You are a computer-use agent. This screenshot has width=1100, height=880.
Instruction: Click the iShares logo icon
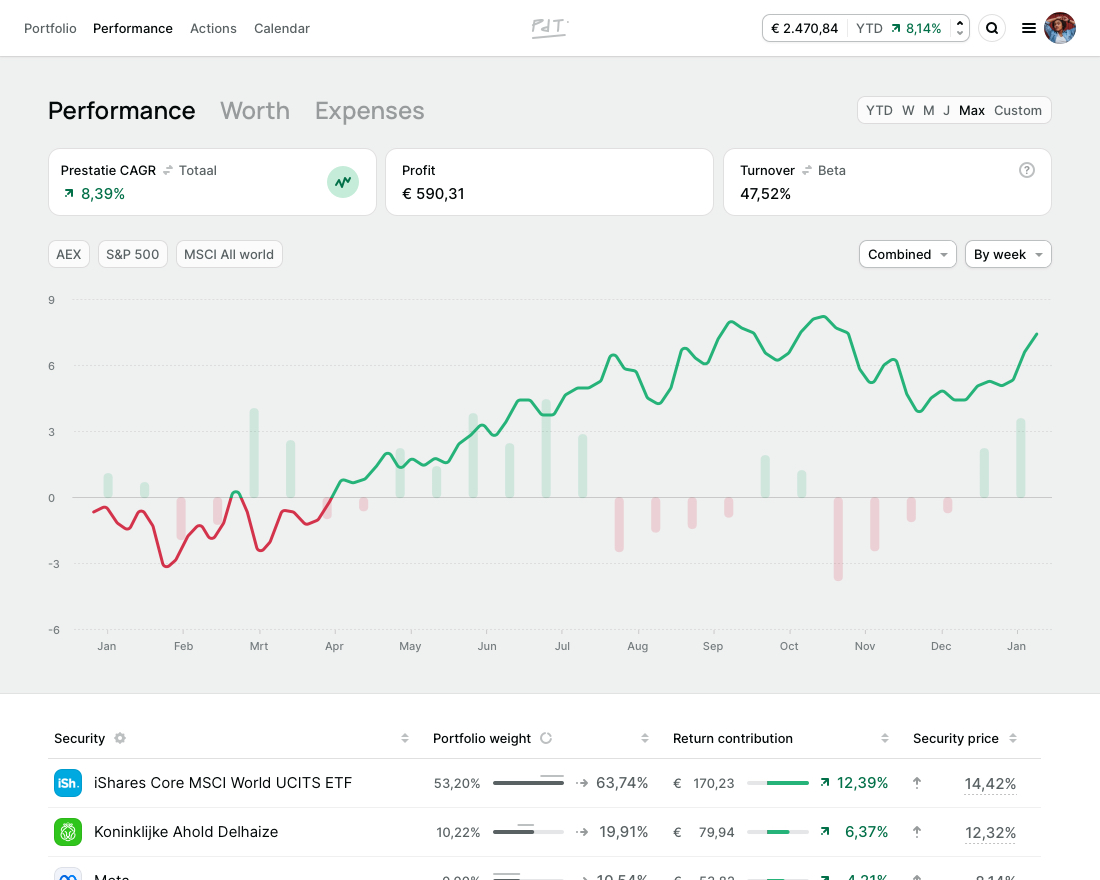coord(68,783)
